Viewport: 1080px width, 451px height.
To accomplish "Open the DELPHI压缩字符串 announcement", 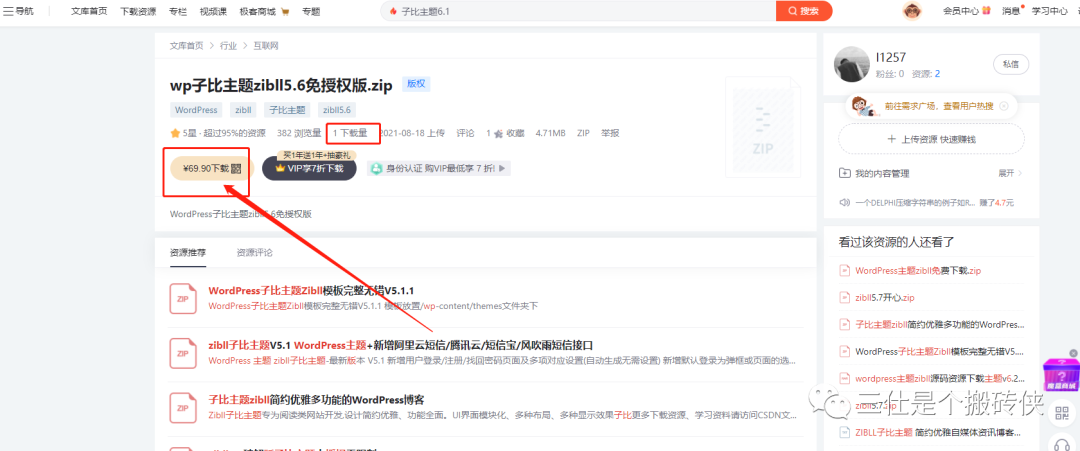I will click(x=916, y=202).
